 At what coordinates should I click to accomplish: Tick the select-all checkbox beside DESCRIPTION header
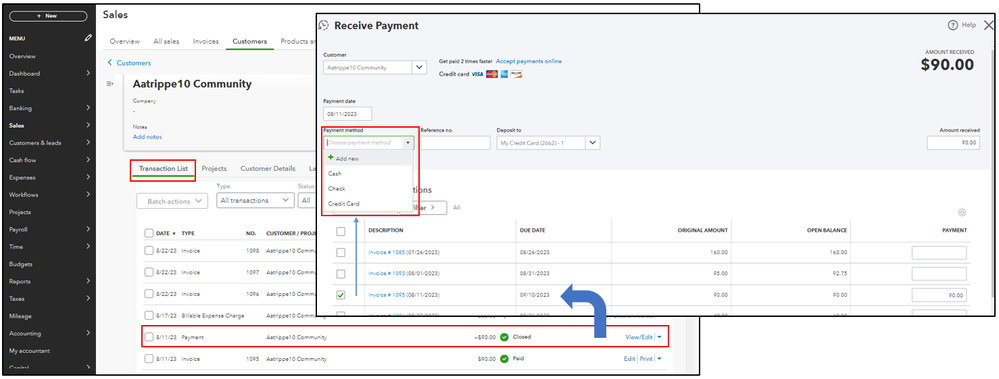340,231
